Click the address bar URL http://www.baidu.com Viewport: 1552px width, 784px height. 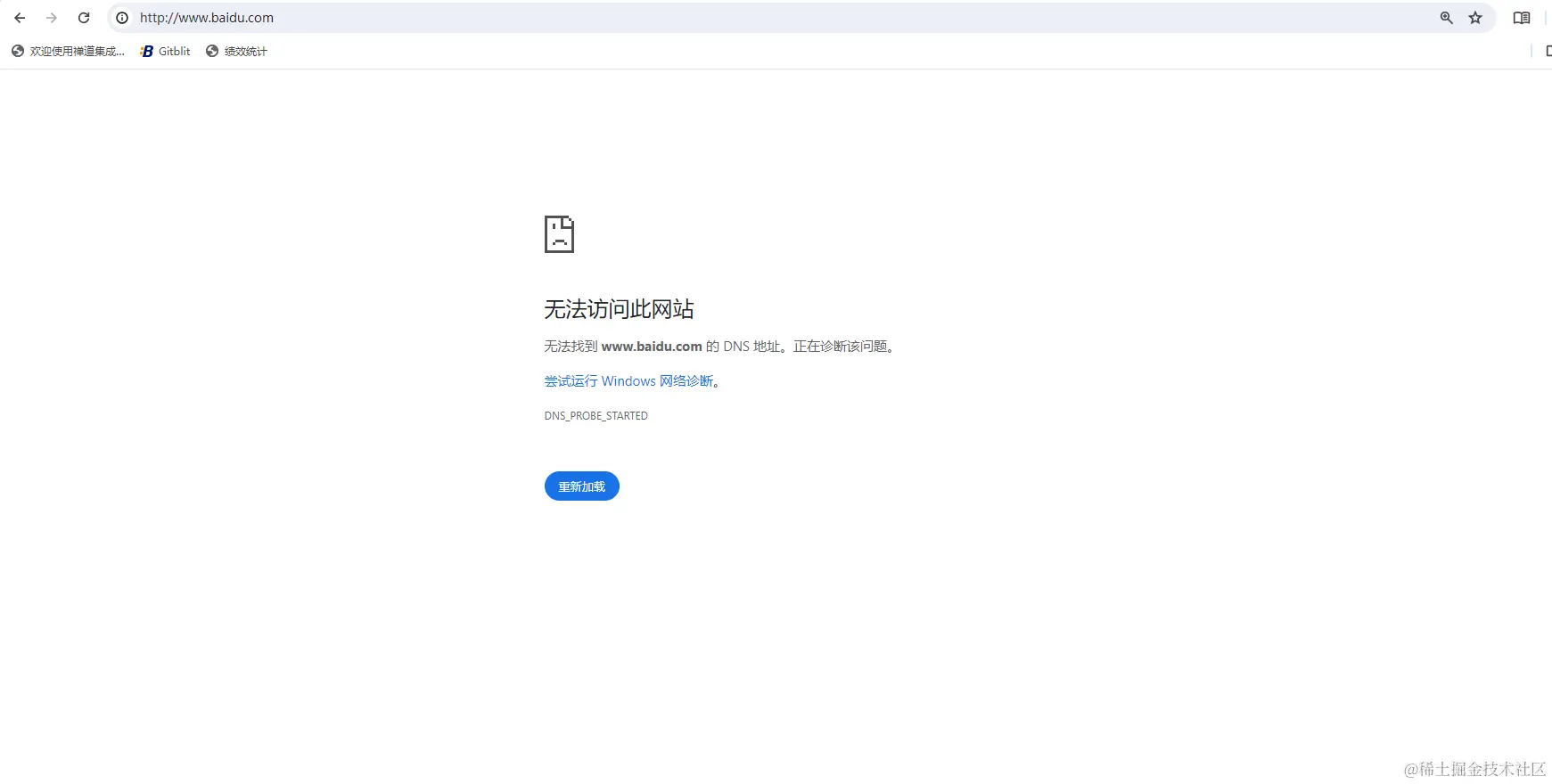(207, 18)
